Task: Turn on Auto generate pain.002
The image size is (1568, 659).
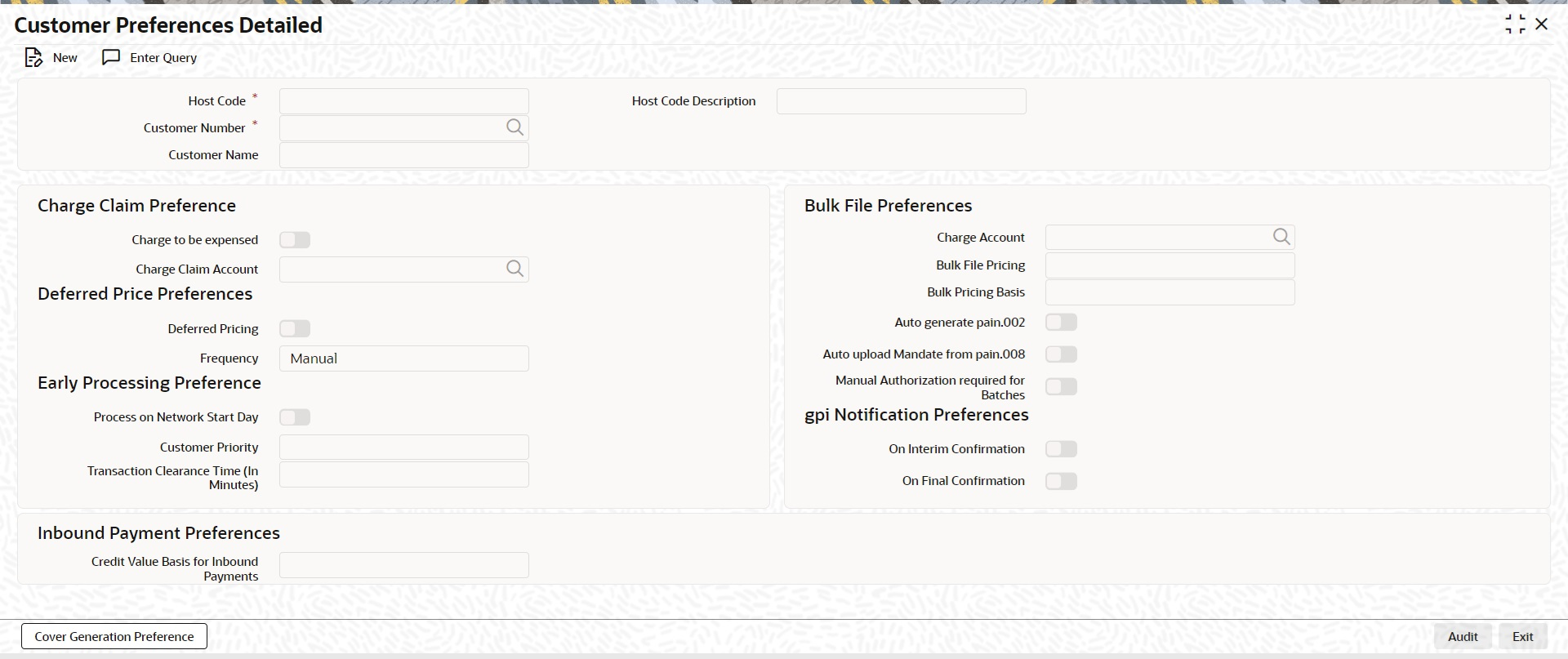Action: click(1061, 323)
